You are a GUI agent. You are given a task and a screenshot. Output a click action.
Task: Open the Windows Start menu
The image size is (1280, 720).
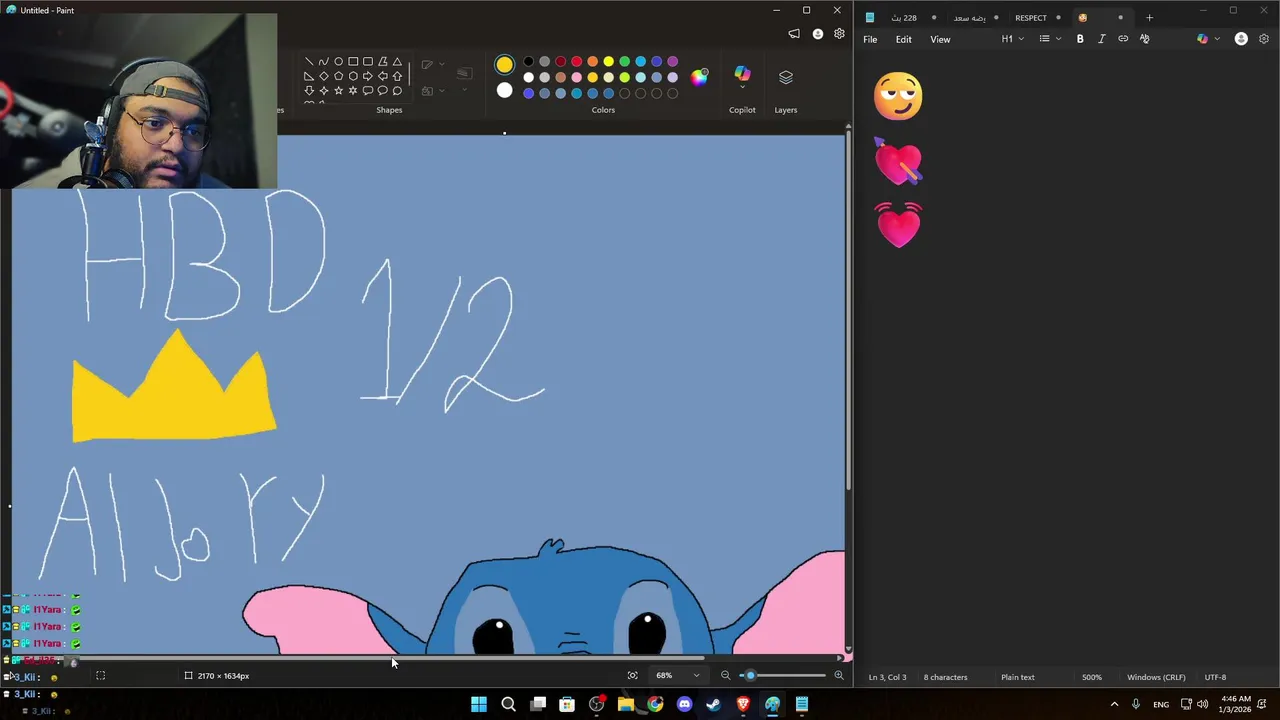tap(479, 704)
